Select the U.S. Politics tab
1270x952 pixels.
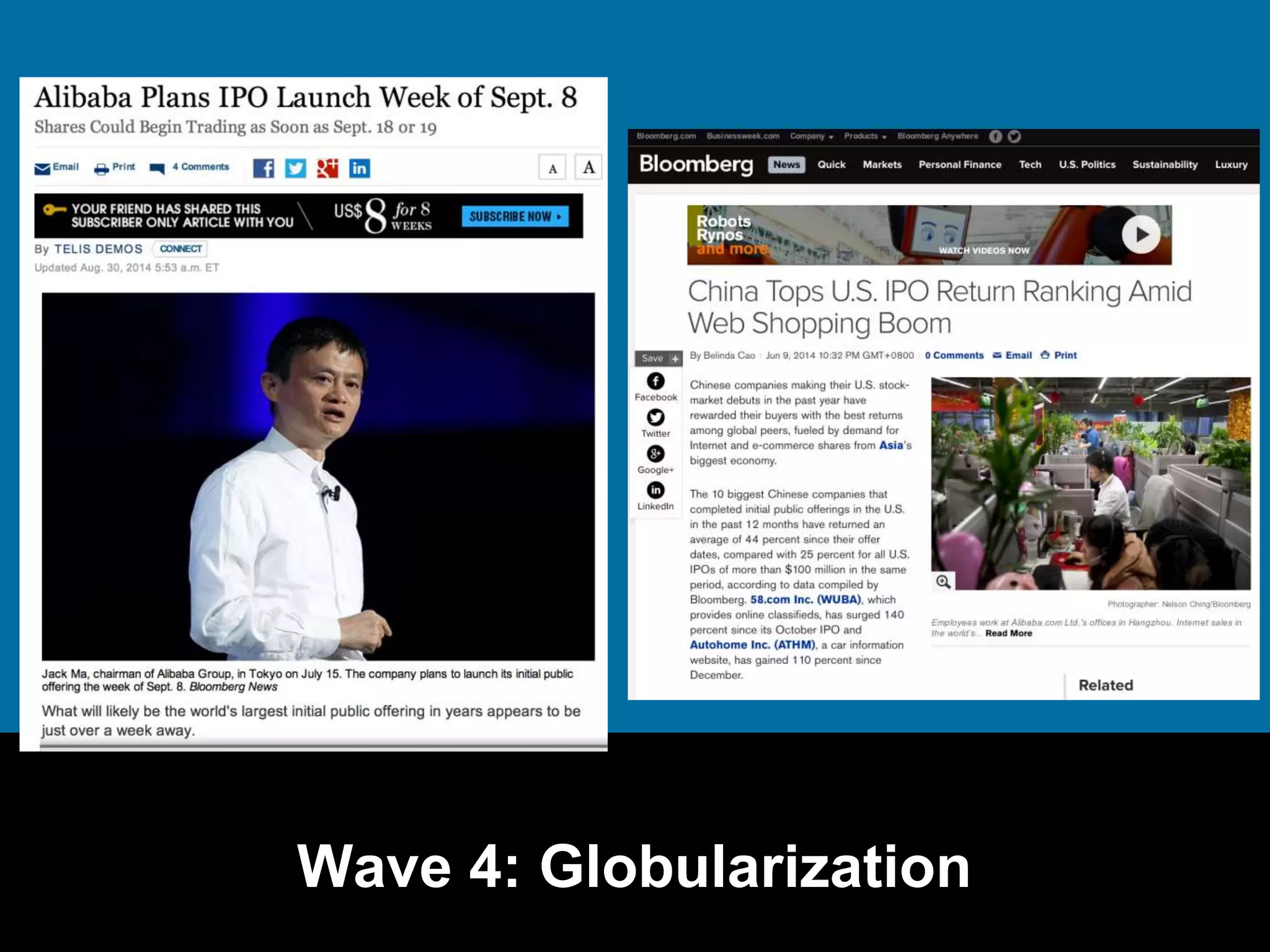[1087, 165]
